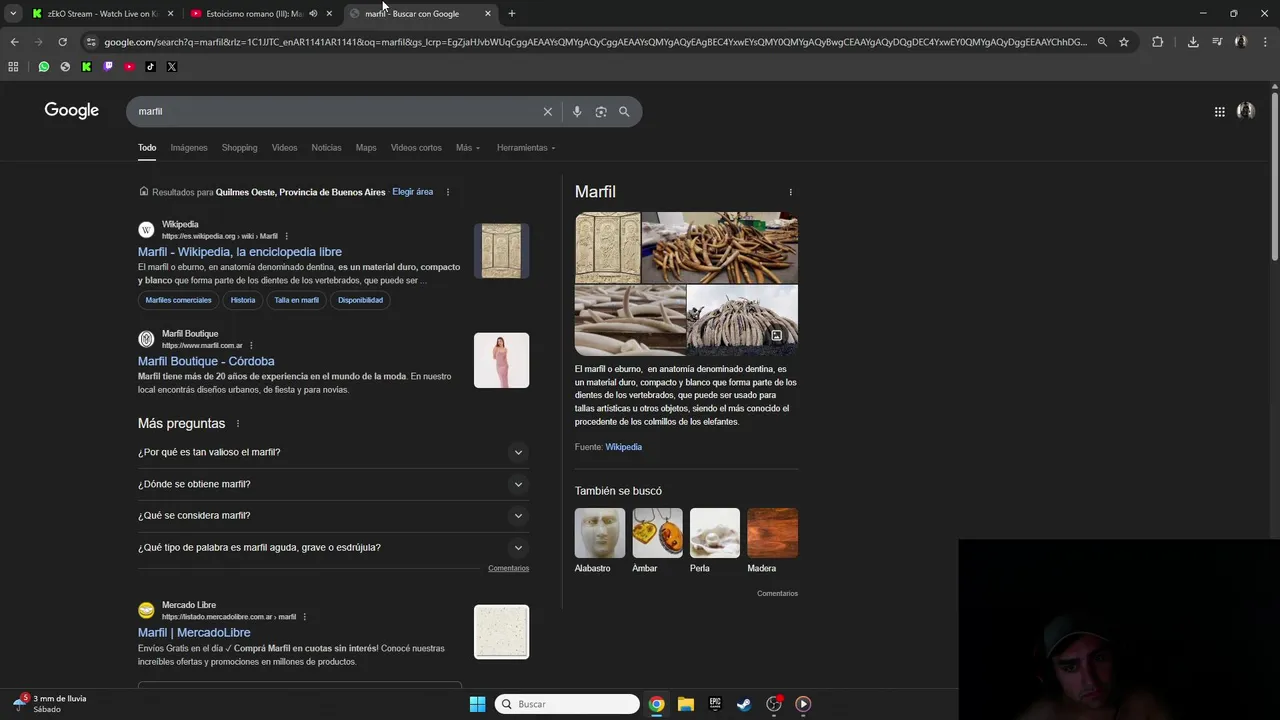
Task: Open the weather widget showing lluvia
Action: 50,703
